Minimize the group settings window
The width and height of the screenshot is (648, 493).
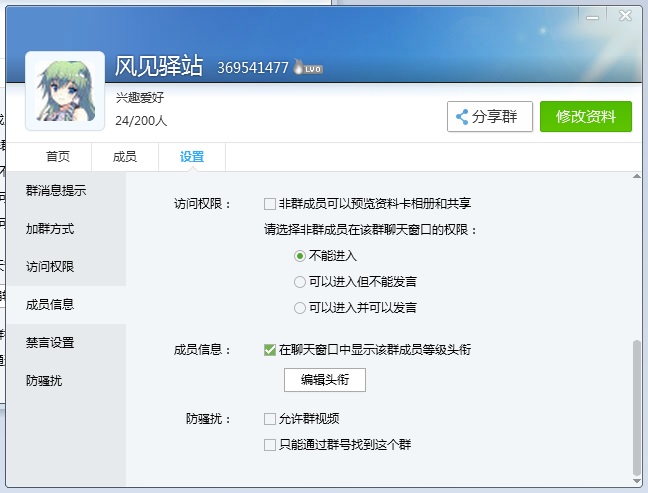592,17
